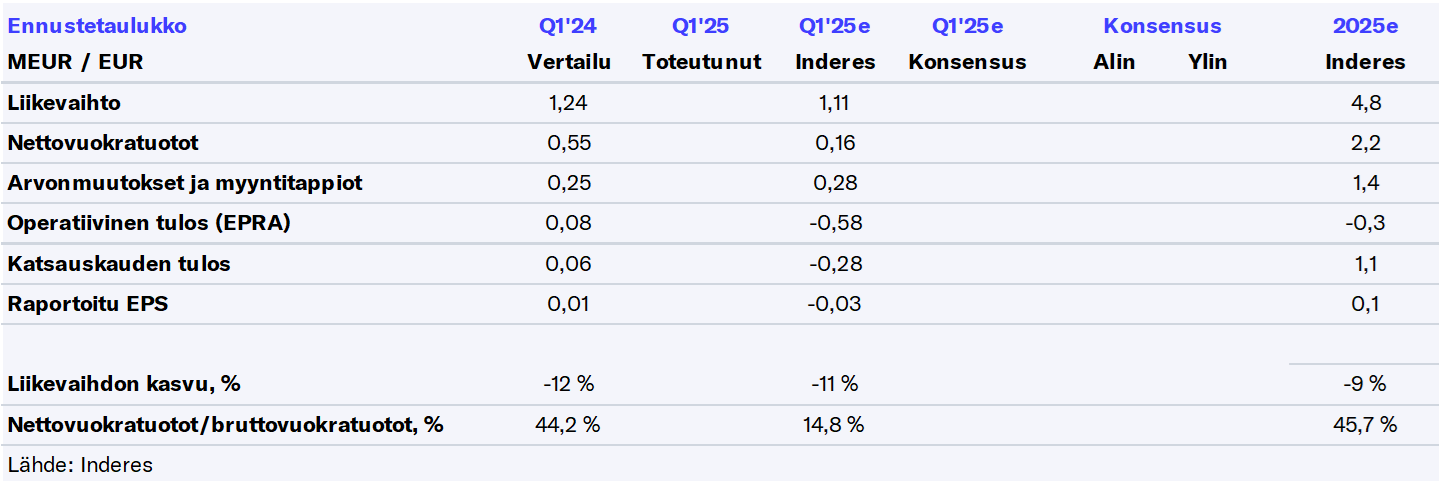Screen dimensions: 1439x481
Task: Click the Toteutunut column subheader
Action: coord(701,62)
